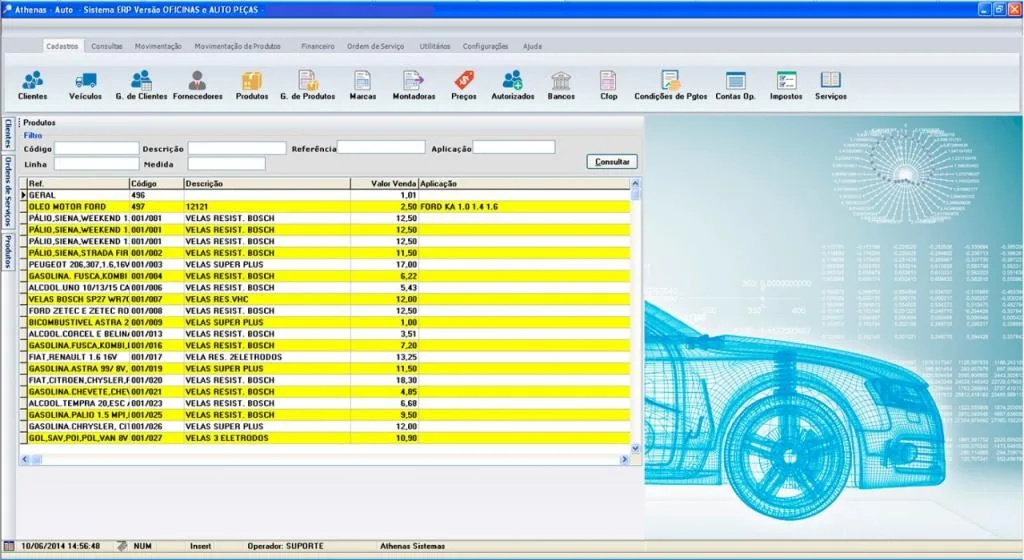Open the Ordem de Serviço tab

pos(376,46)
